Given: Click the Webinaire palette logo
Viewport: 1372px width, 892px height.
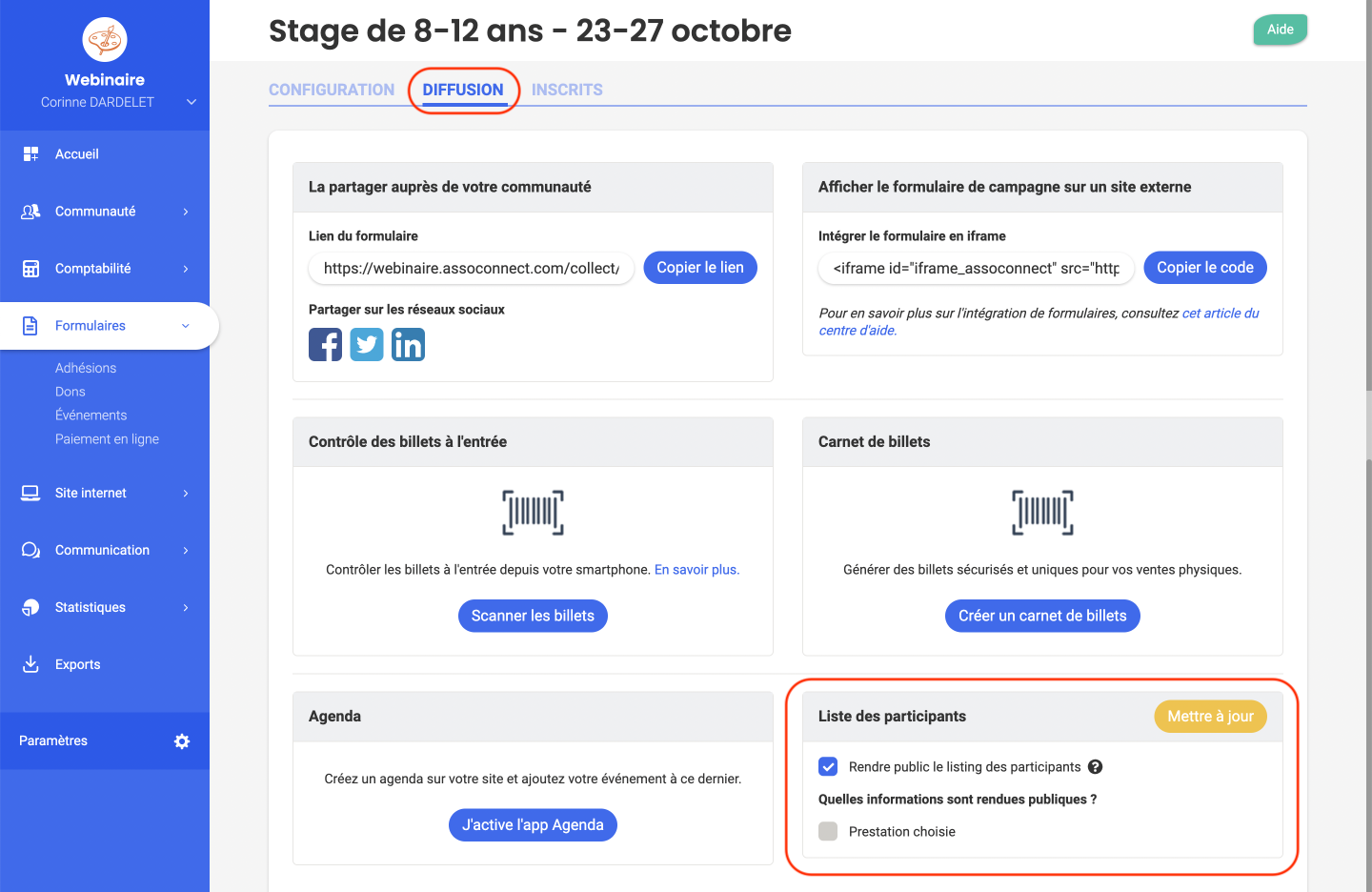Looking at the screenshot, I should (x=105, y=40).
